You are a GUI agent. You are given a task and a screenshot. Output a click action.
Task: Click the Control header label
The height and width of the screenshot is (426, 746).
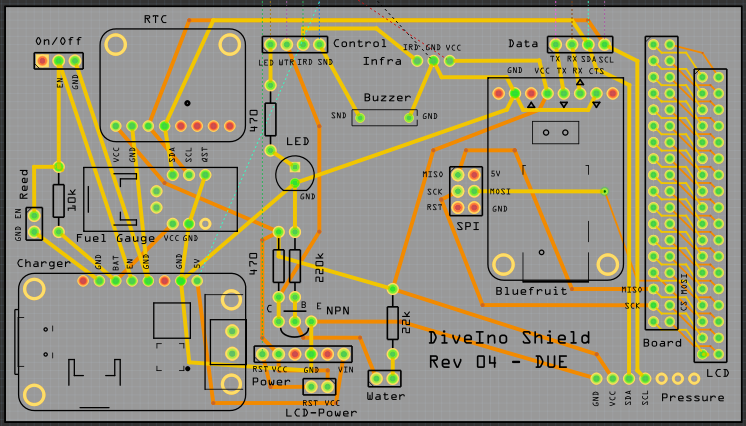(x=360, y=43)
